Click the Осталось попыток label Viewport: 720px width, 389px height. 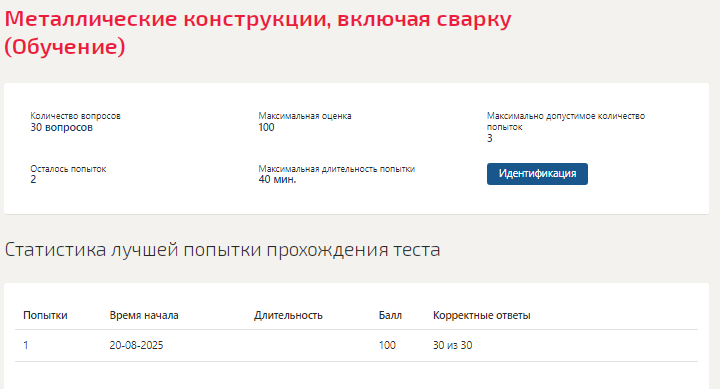click(68, 169)
